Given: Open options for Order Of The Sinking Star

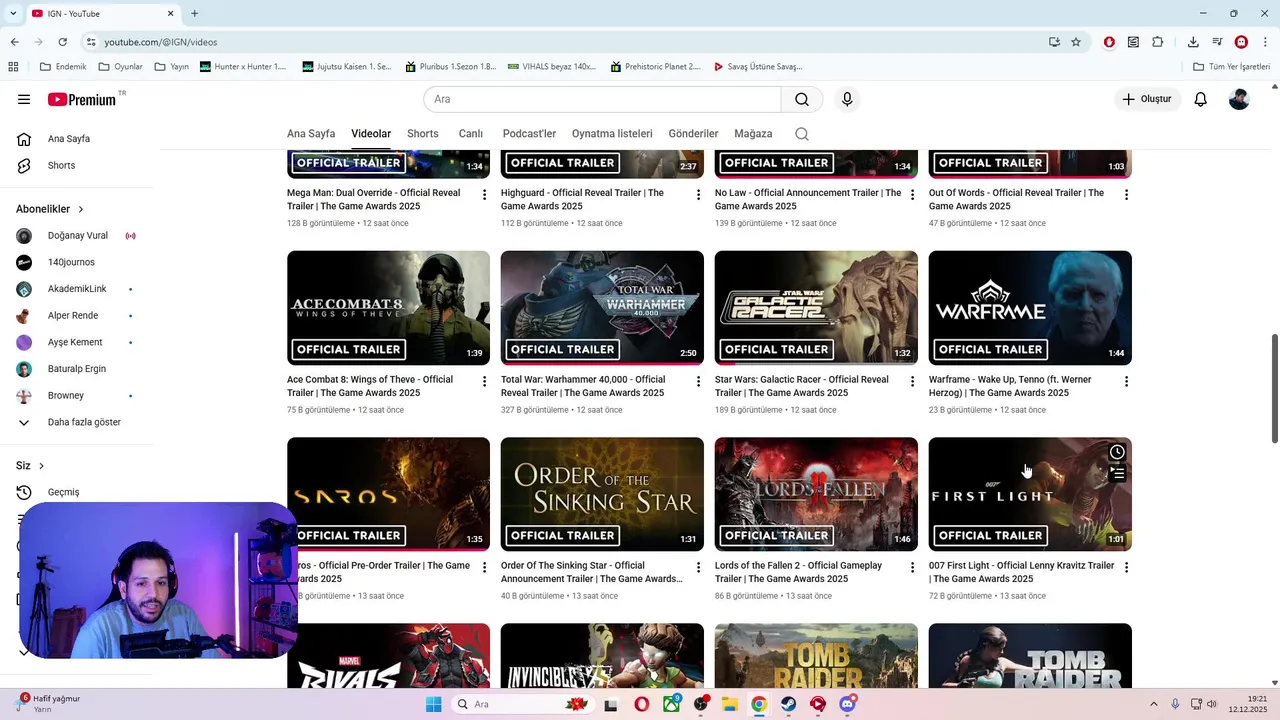Looking at the screenshot, I should [x=699, y=567].
